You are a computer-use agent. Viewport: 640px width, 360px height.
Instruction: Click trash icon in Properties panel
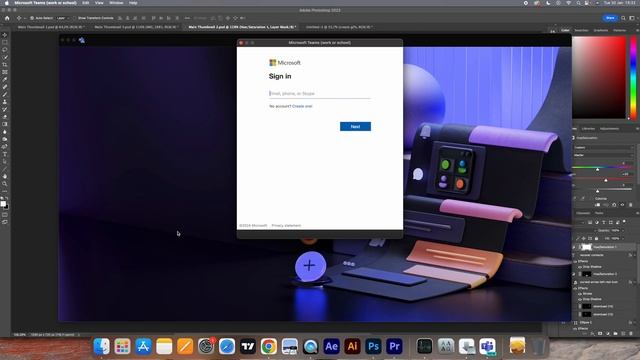tap(630, 205)
